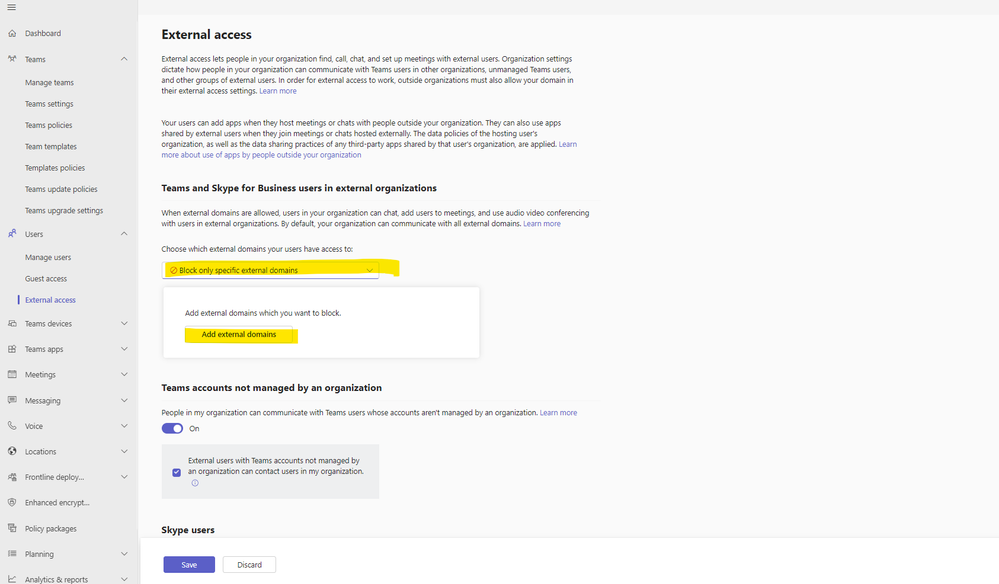This screenshot has height=584, width=999.
Task: Click the External access page title
Action: pyautogui.click(x=206, y=34)
